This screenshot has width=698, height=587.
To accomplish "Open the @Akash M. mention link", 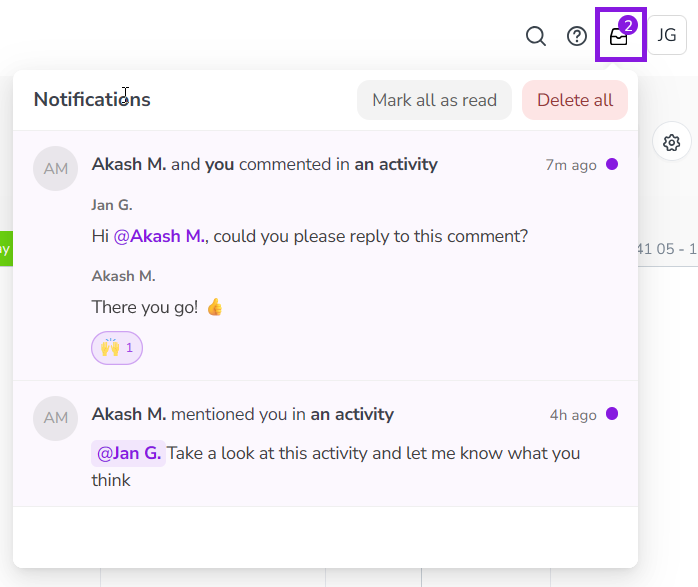I will pyautogui.click(x=159, y=236).
